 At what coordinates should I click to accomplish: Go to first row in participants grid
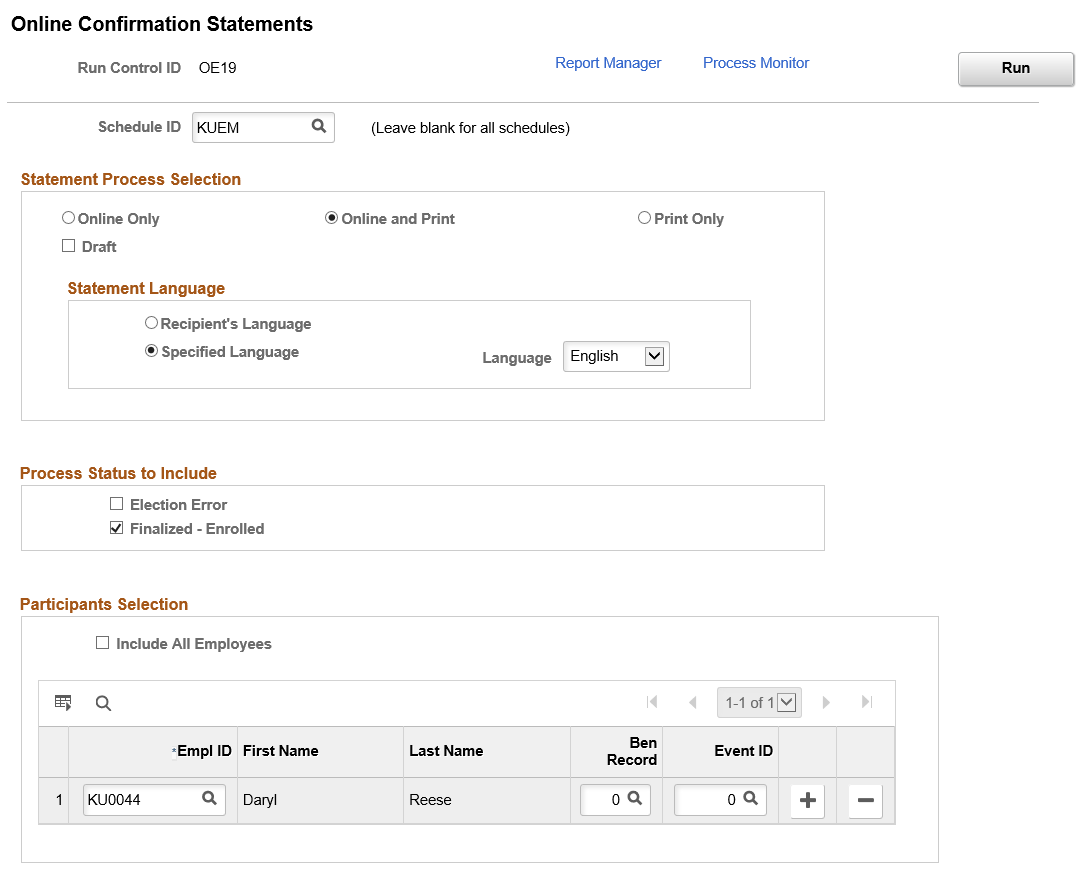coord(652,702)
